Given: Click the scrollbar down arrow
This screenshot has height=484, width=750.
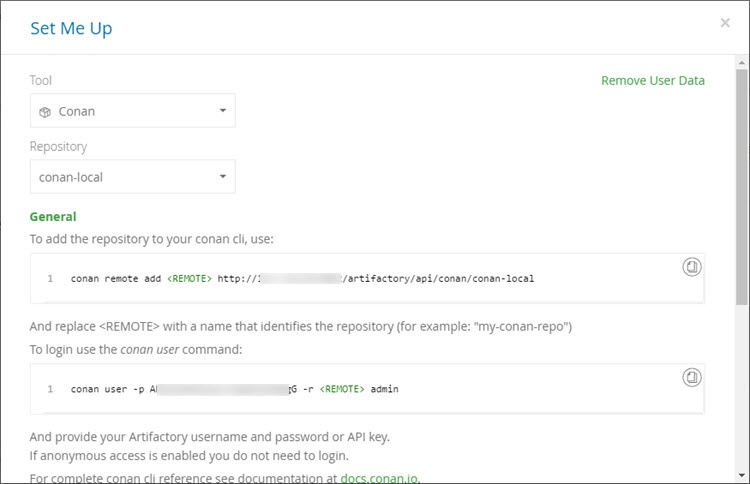Looking at the screenshot, I should [741, 475].
